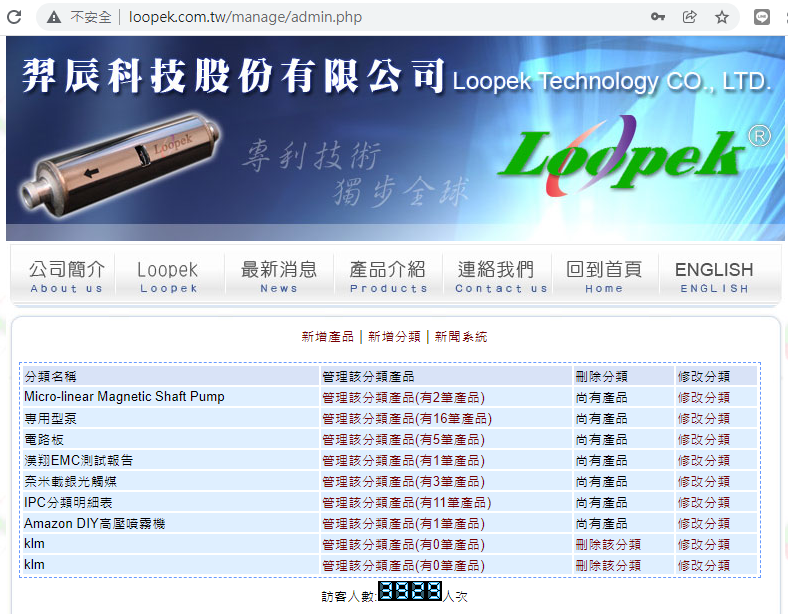
Task: Manage 漢翔EMC測試報告 category products
Action: pos(404,461)
